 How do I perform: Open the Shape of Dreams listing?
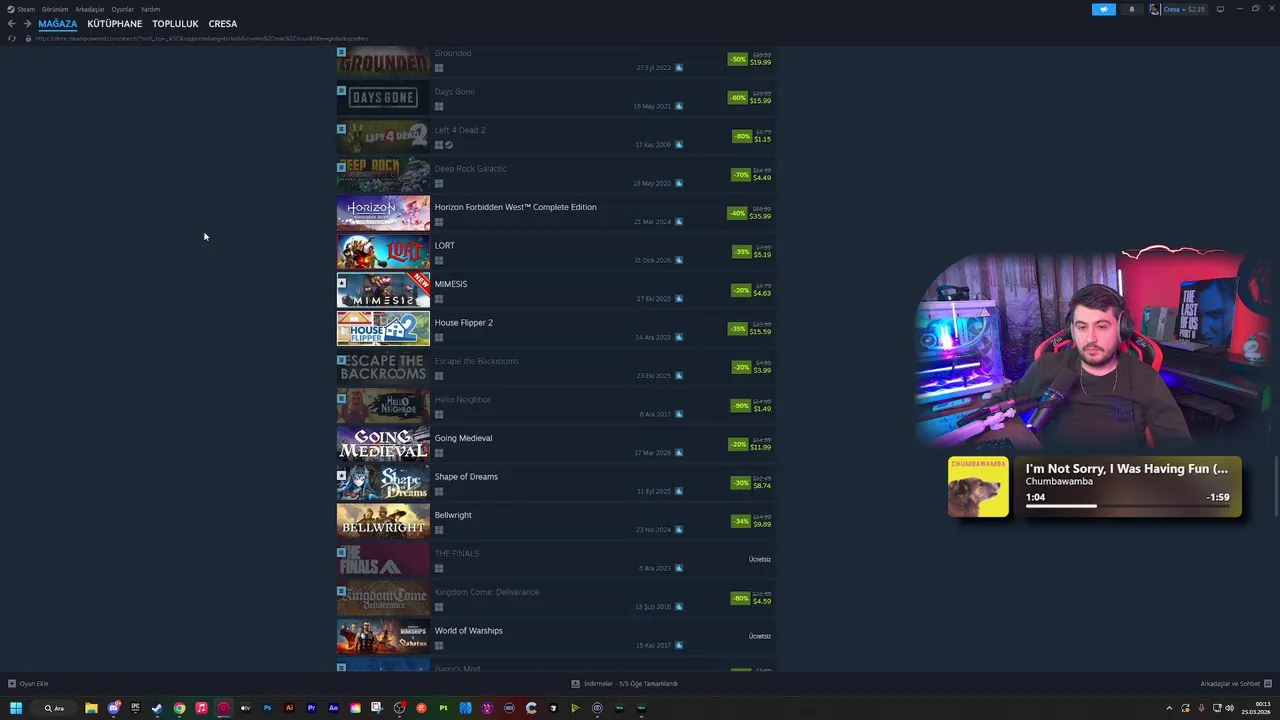(556, 483)
